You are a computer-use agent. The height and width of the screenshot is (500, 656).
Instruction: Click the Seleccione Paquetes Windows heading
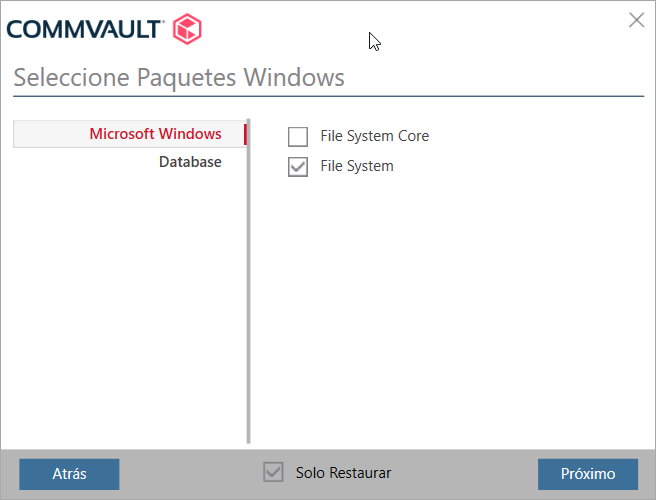click(179, 78)
